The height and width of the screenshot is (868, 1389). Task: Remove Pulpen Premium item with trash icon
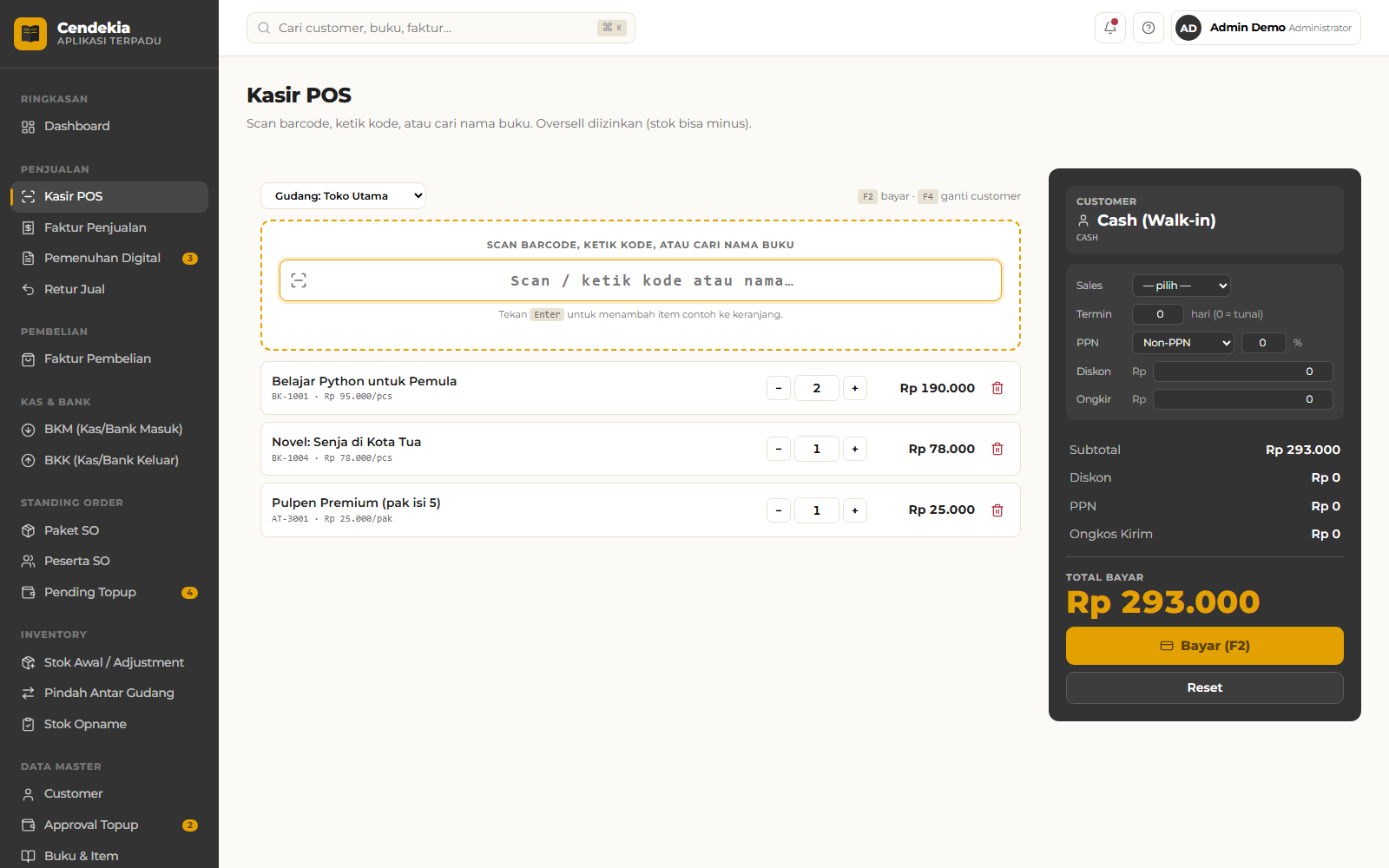[997, 510]
